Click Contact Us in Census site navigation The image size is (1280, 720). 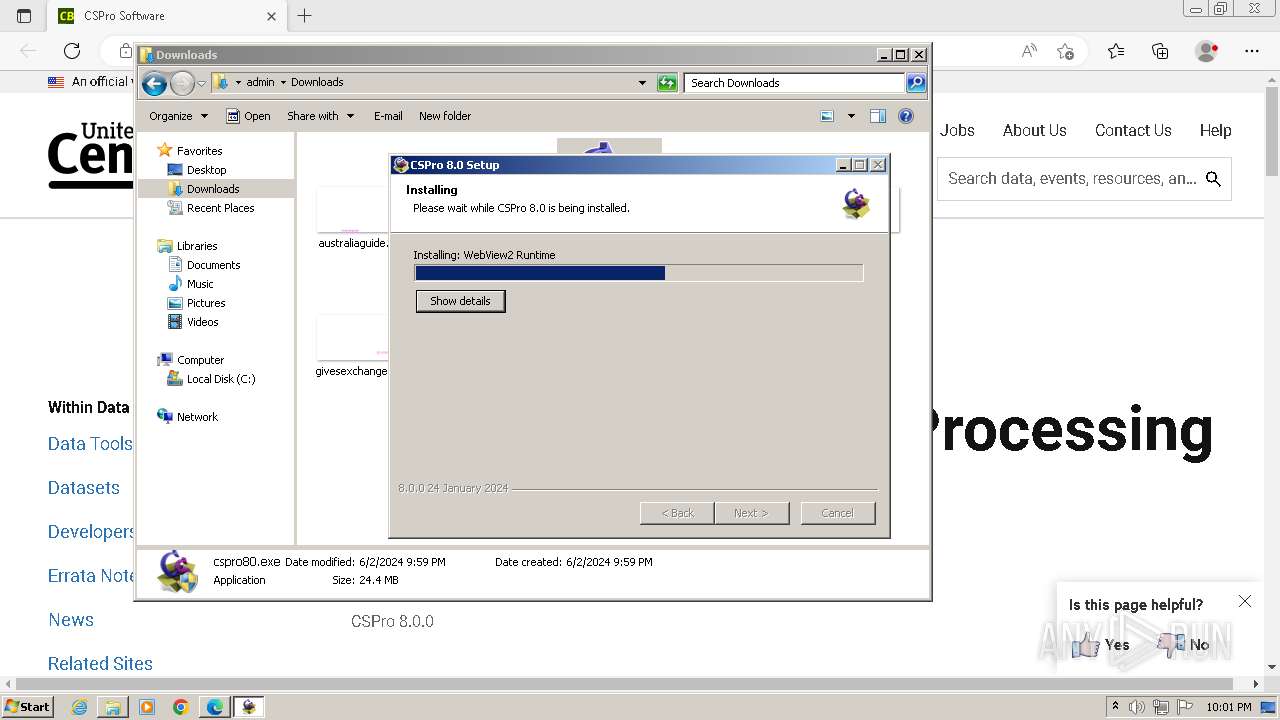[1133, 130]
